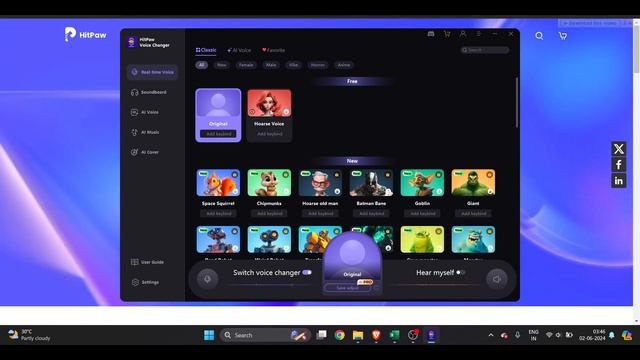
Task: Share on Facebook
Action: (x=618, y=164)
